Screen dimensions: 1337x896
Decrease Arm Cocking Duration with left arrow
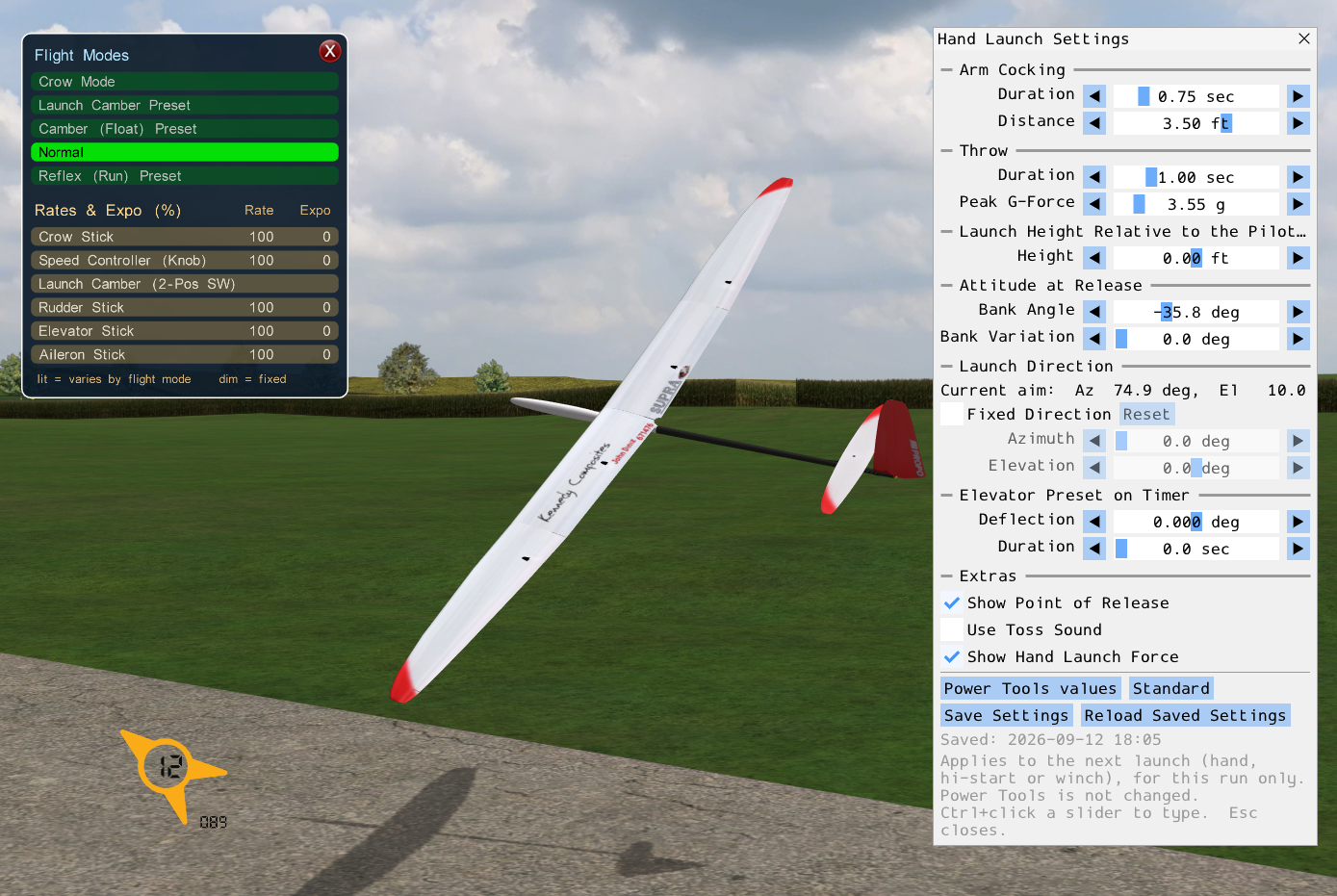(x=1094, y=96)
